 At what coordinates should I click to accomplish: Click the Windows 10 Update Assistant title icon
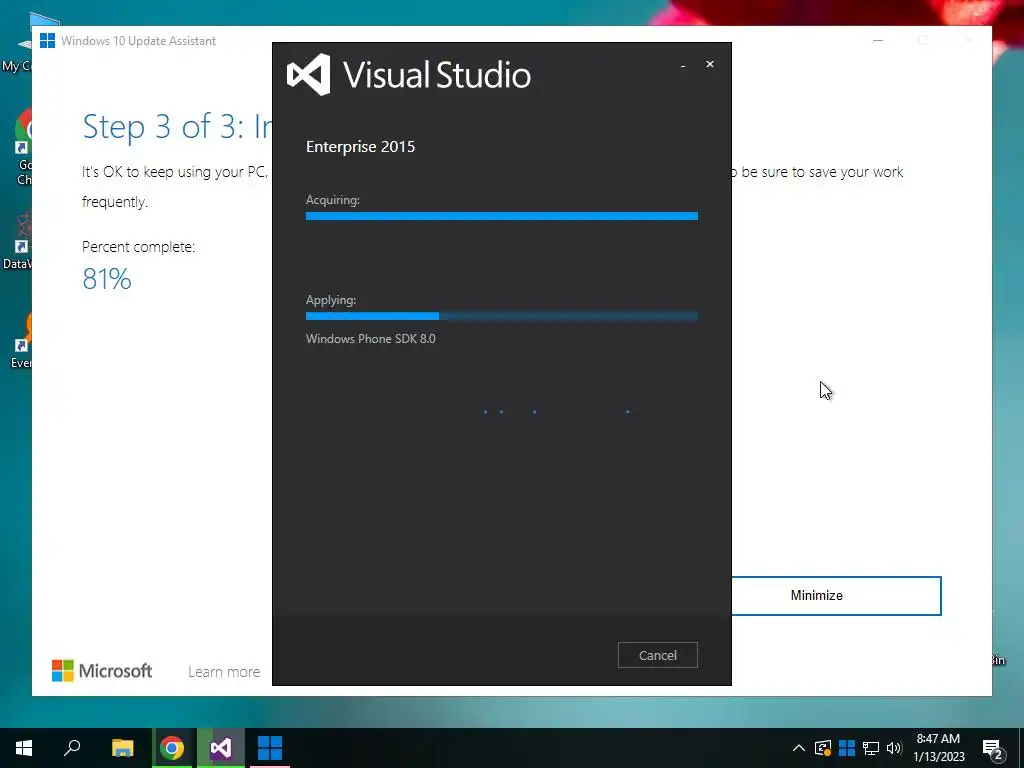[48, 40]
